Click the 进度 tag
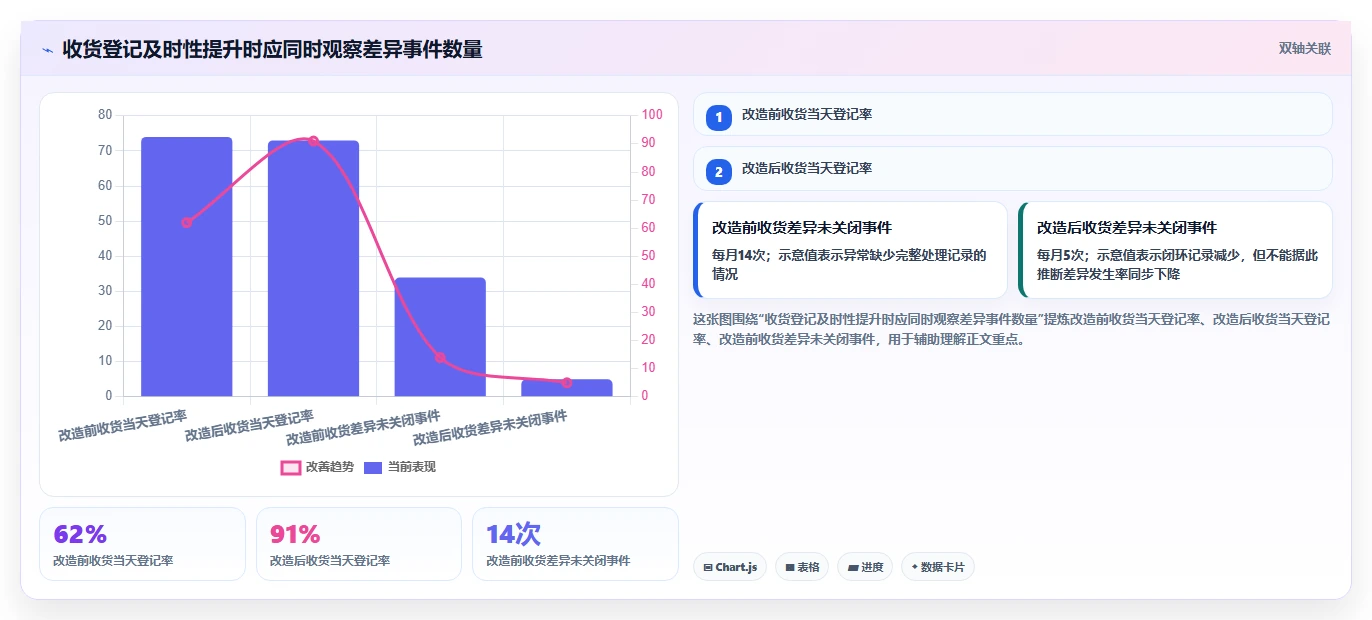The width and height of the screenshot is (1372, 620). (x=865, y=567)
